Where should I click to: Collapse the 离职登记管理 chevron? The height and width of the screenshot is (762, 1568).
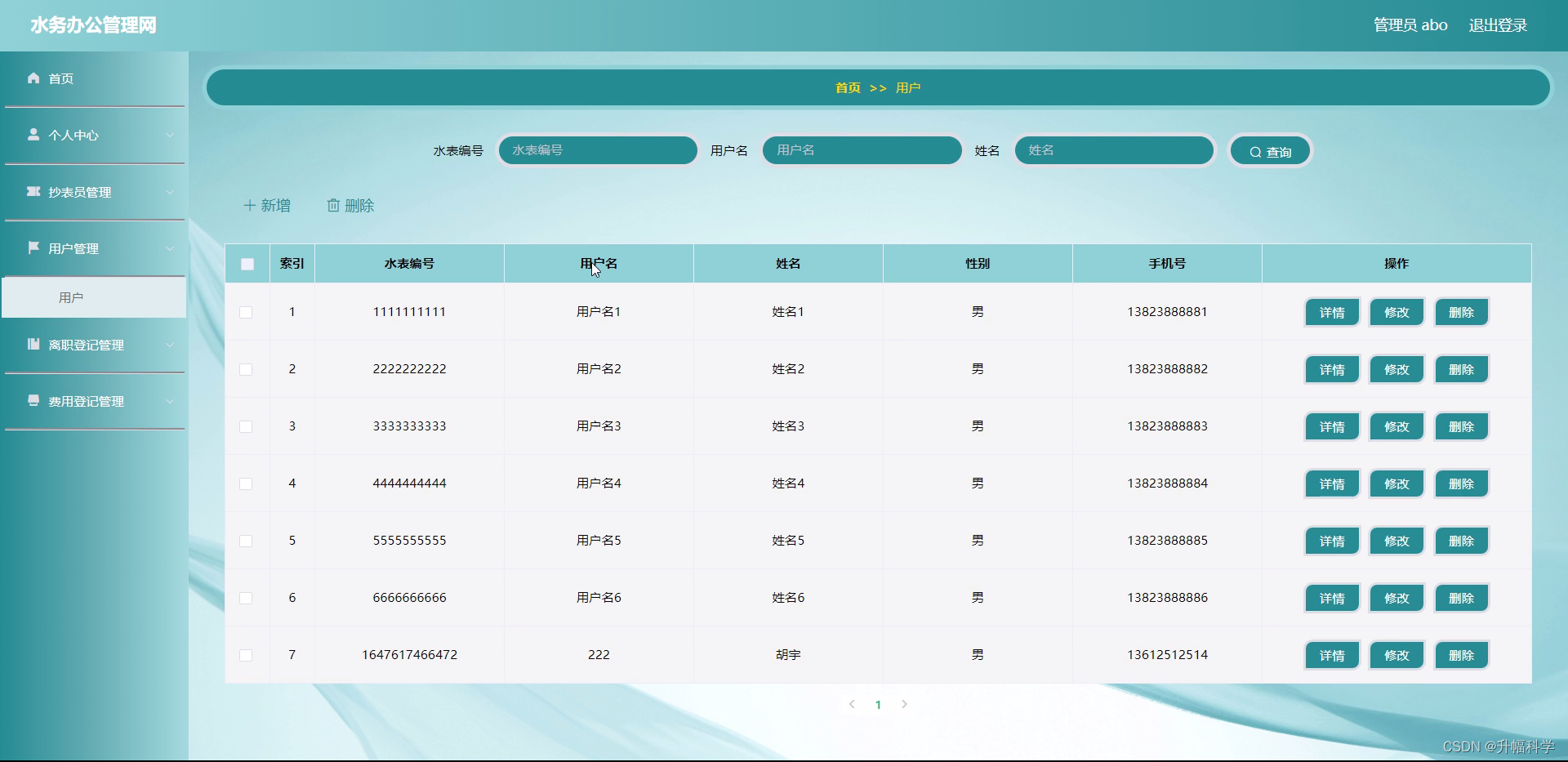[170, 345]
